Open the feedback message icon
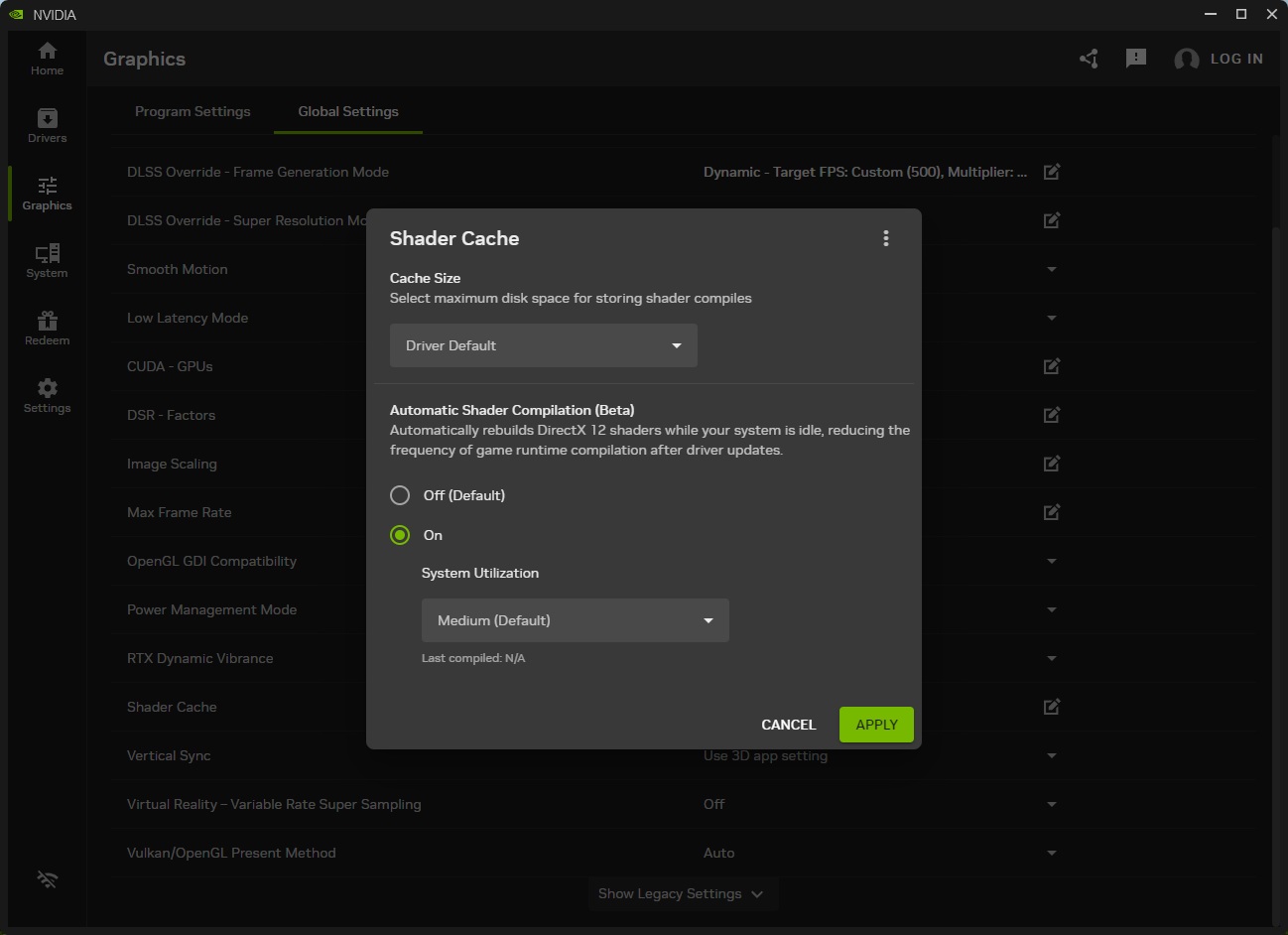This screenshot has height=935, width=1288. click(x=1136, y=59)
